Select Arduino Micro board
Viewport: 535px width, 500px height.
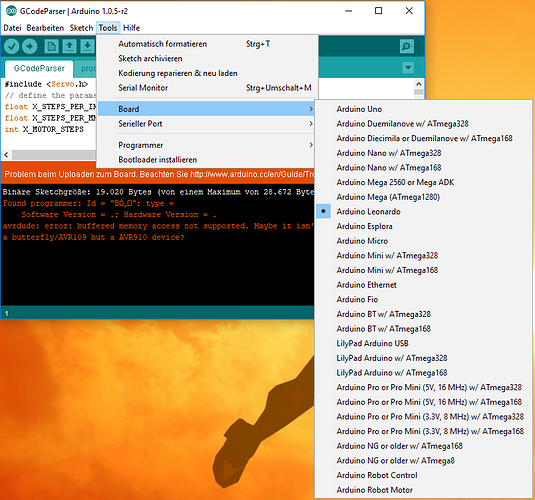point(424,241)
